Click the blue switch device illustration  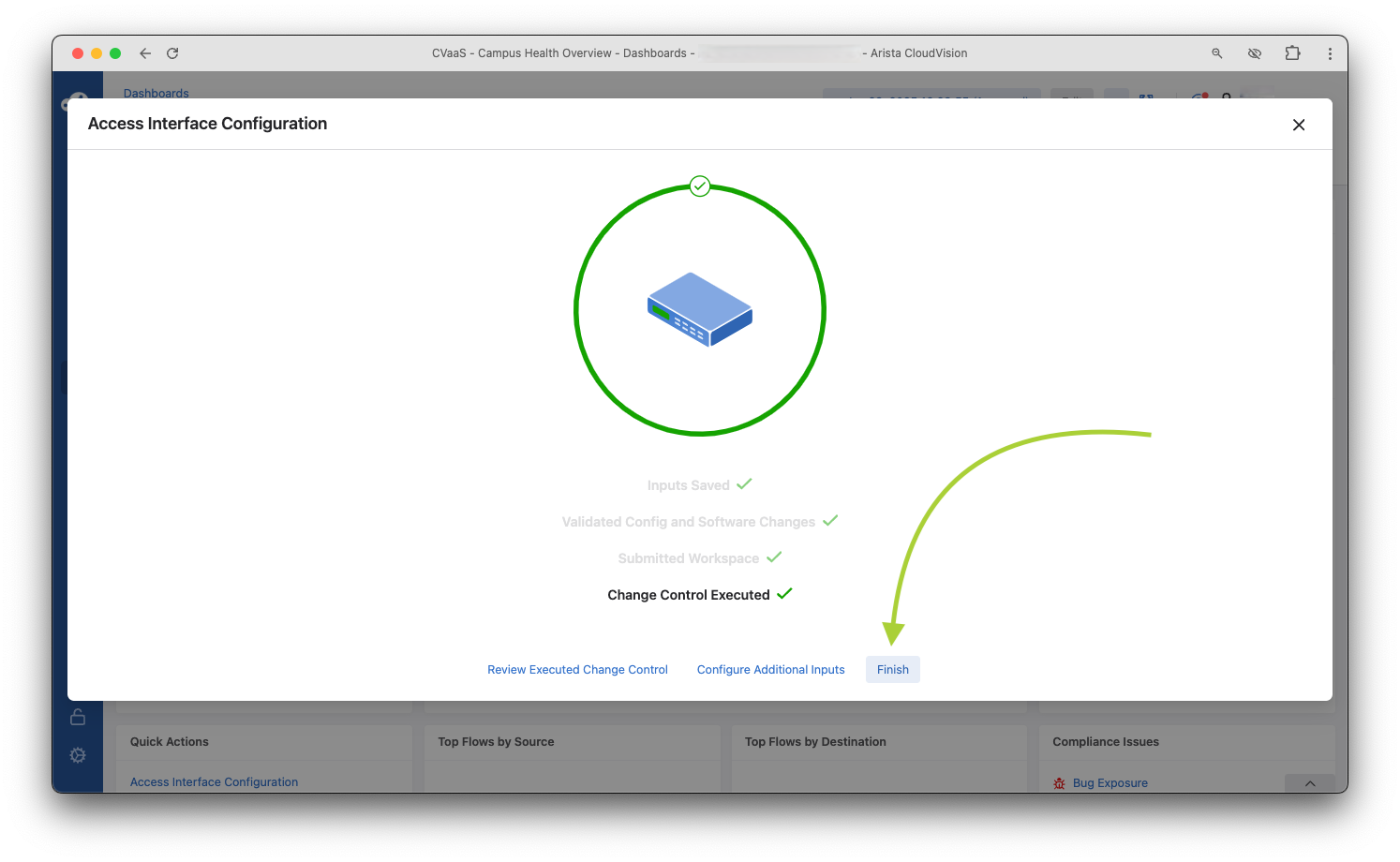point(700,309)
